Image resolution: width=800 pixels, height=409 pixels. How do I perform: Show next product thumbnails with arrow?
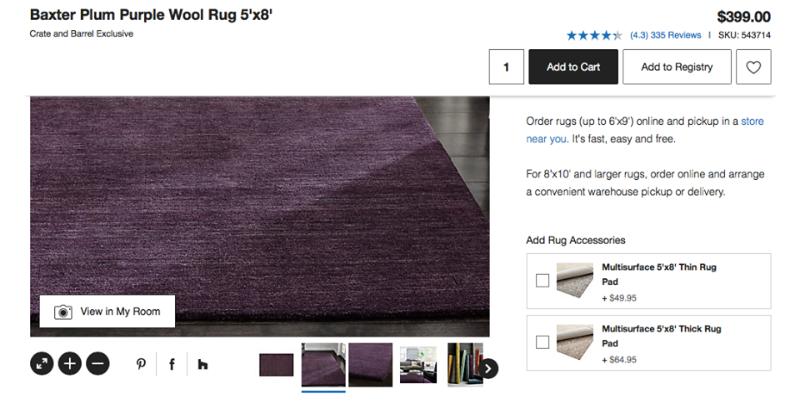(x=489, y=368)
